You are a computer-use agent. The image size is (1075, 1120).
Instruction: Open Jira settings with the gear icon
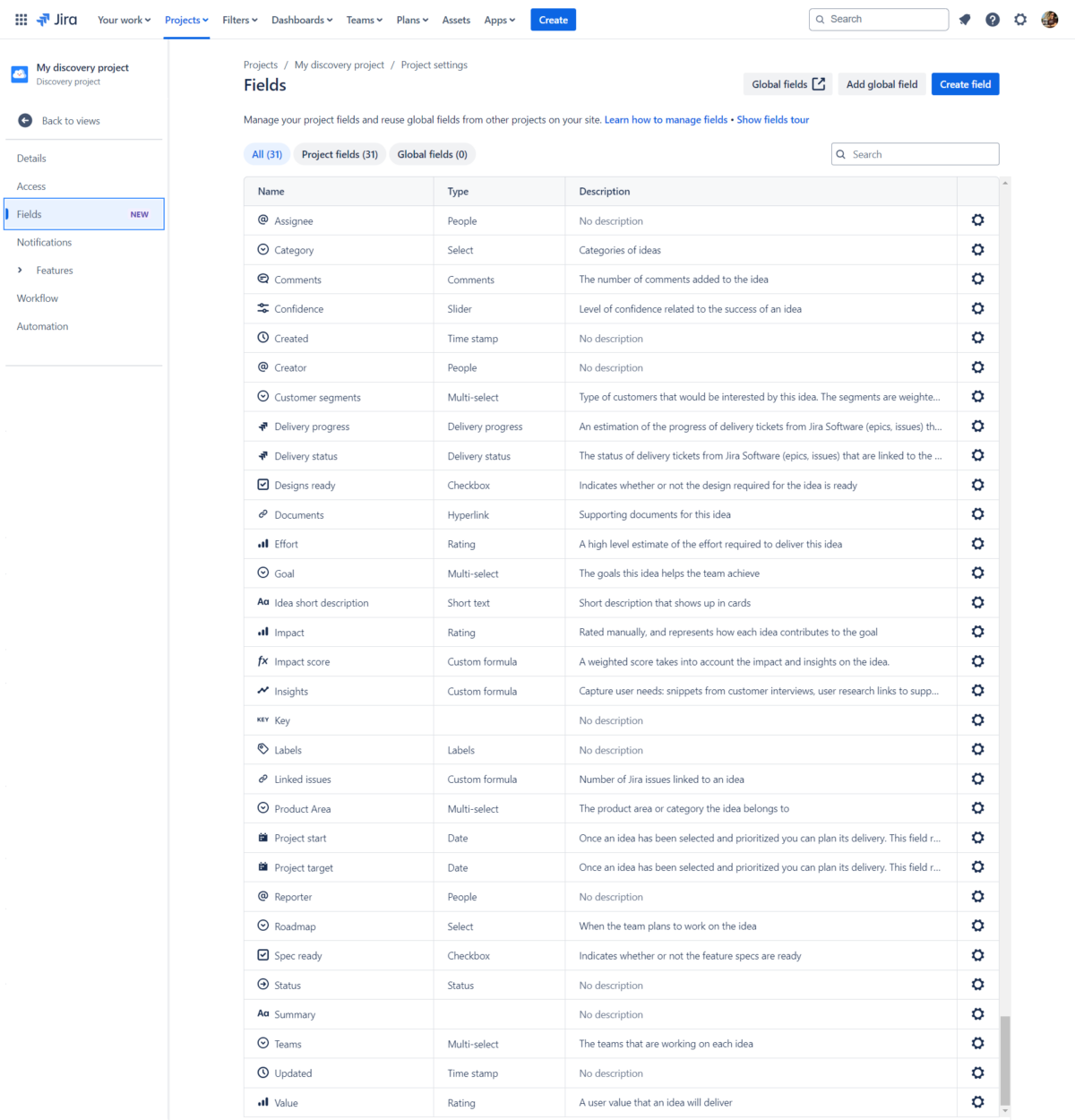(x=1020, y=19)
